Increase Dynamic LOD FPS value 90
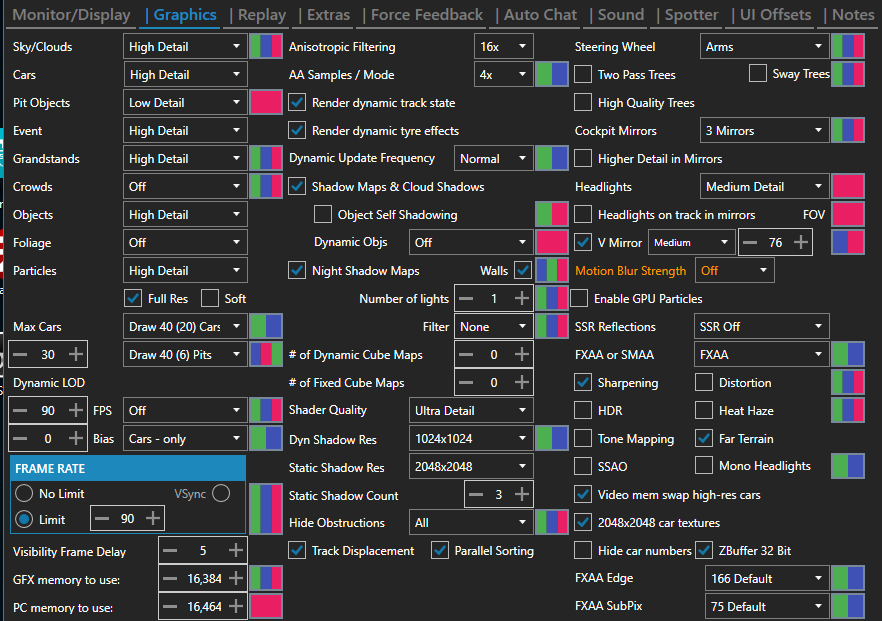 [x=76, y=411]
